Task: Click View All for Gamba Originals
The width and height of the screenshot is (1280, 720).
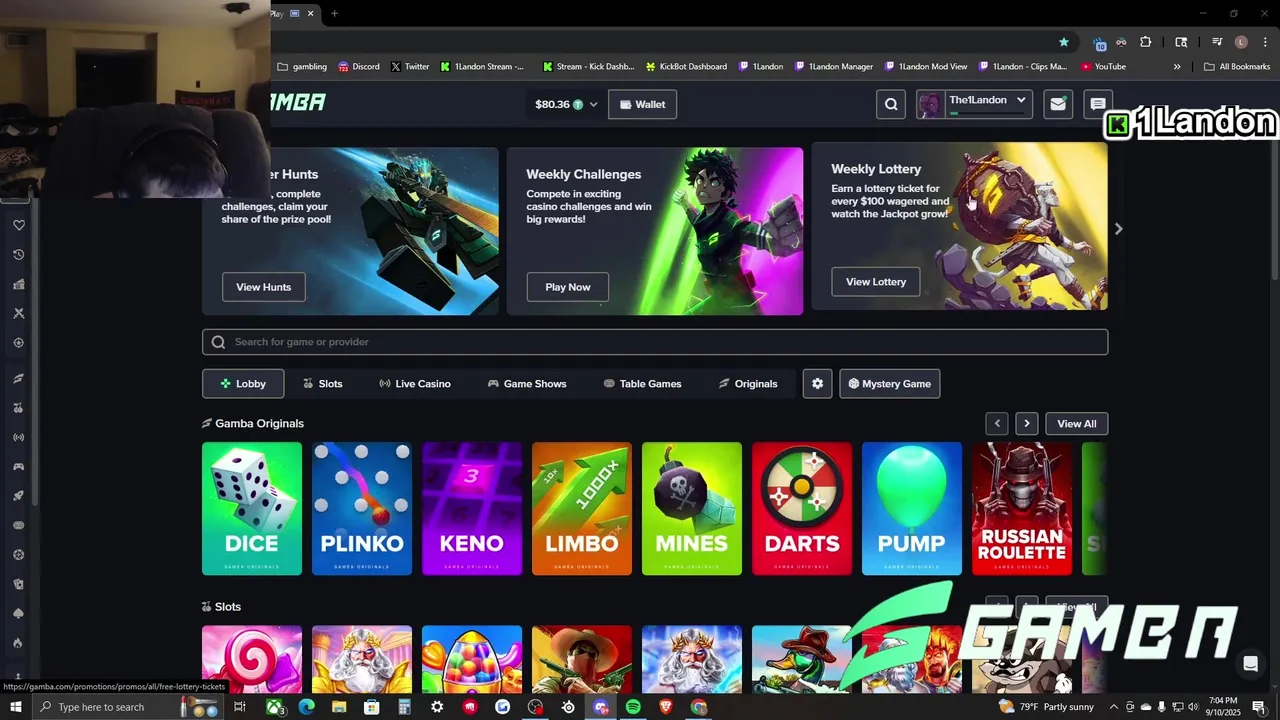Action: (1077, 424)
